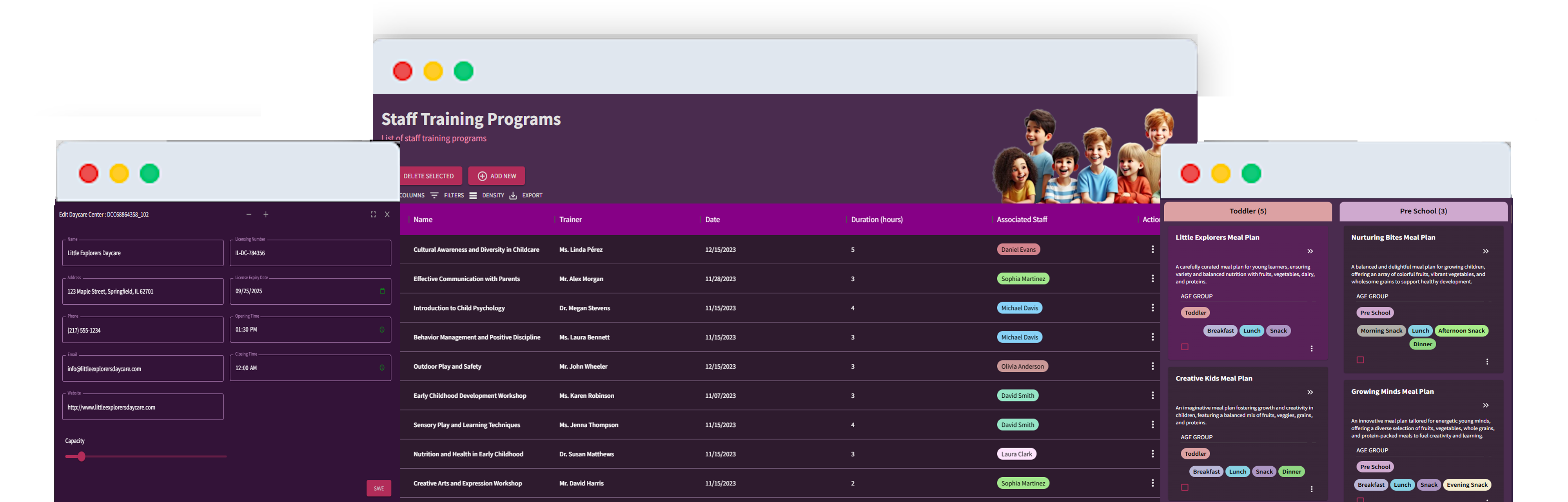Click fullscreen icon in Edit Daycare Center dialog

click(x=373, y=215)
